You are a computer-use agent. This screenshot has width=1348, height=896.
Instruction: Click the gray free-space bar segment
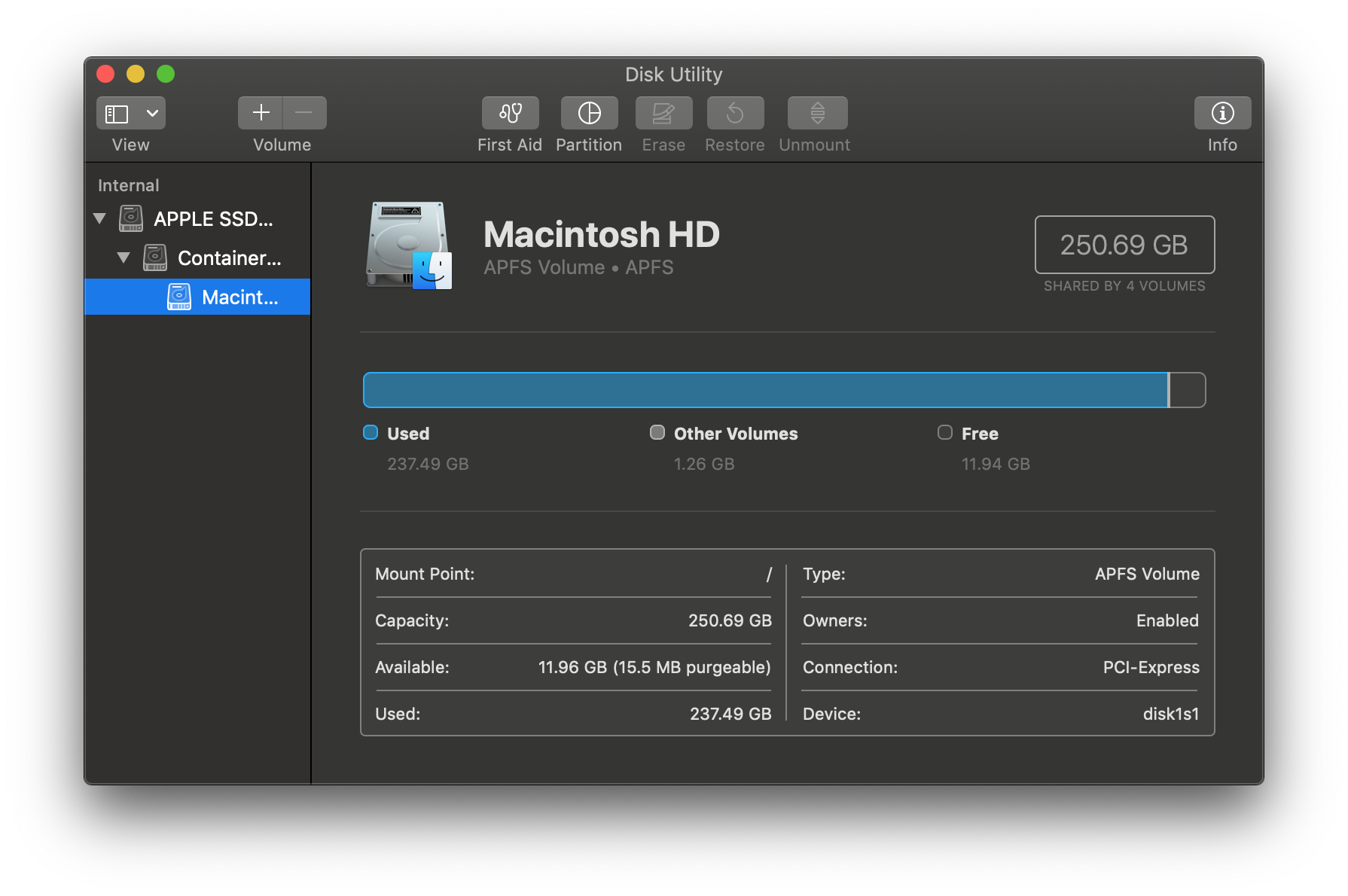tap(1188, 390)
